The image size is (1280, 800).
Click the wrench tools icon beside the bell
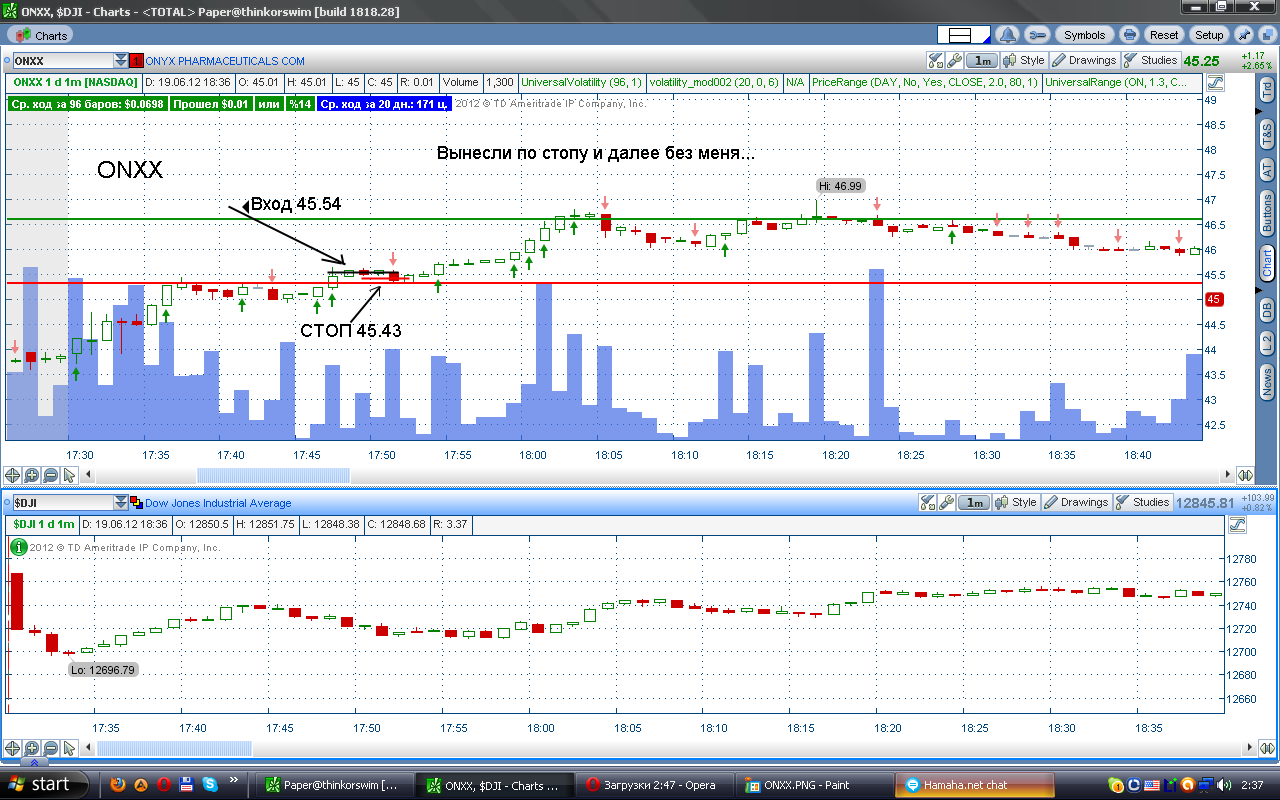click(1036, 35)
